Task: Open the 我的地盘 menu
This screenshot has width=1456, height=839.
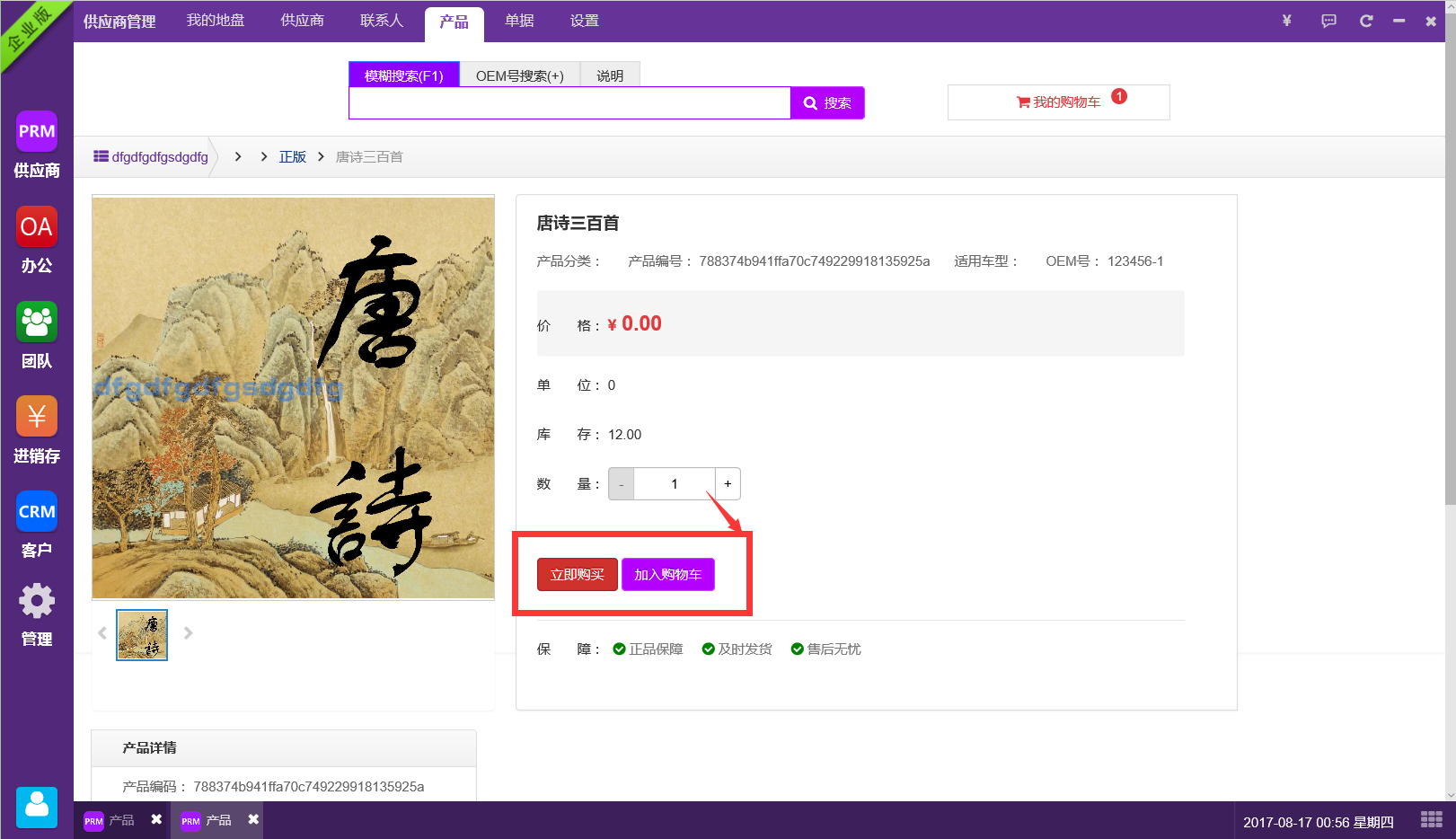Action: click(x=216, y=20)
